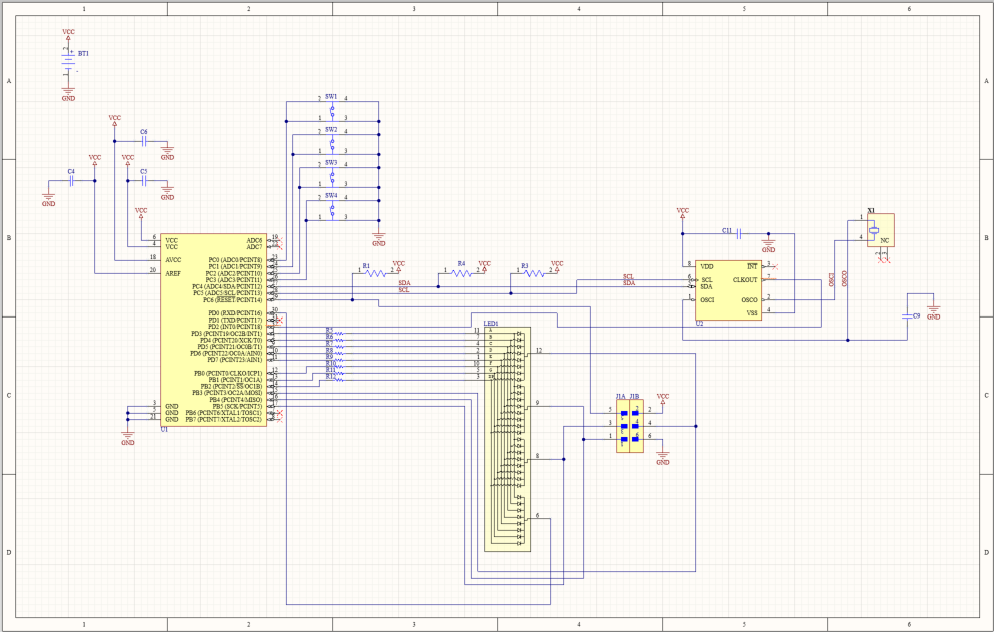Click ADC6 pin name on U1
This screenshot has width=994, height=632.
click(x=254, y=240)
